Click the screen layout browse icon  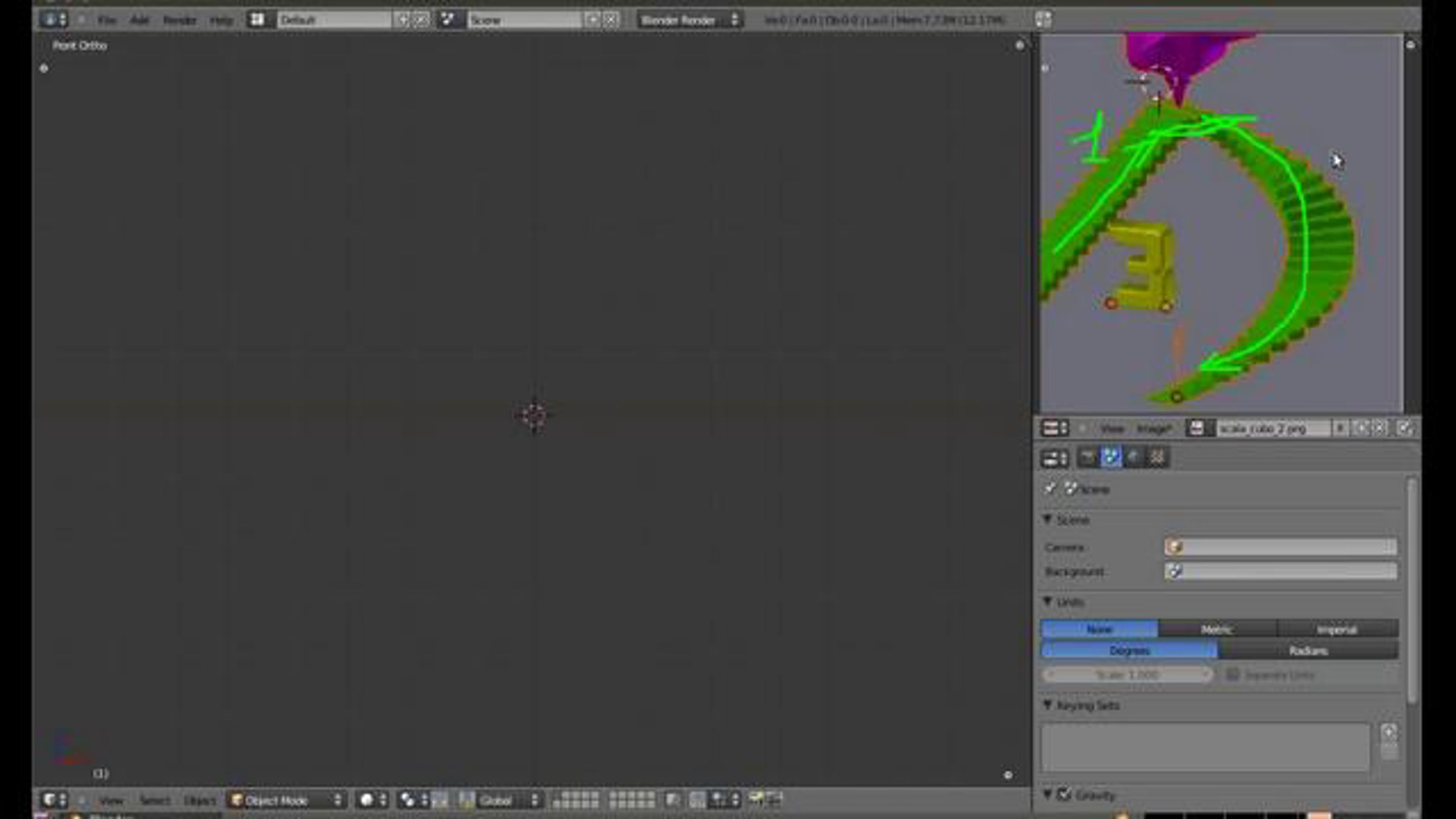coord(257,20)
